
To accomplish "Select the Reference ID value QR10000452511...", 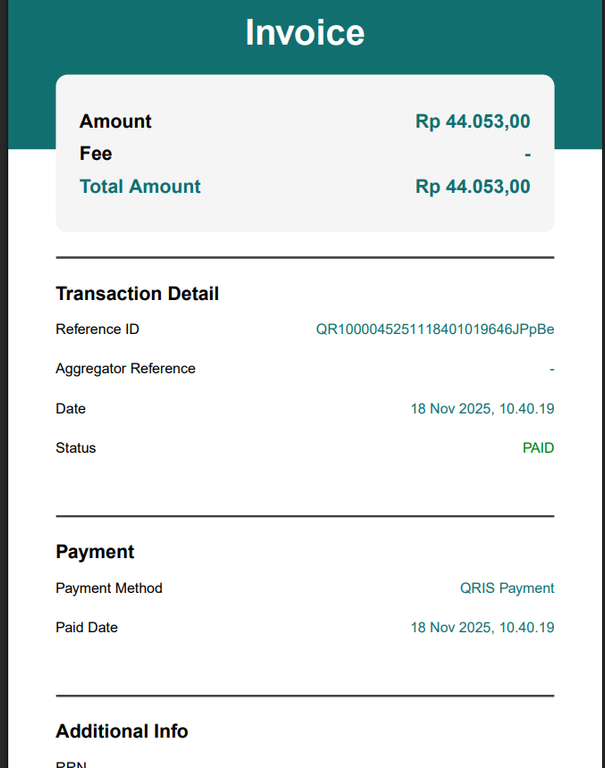I will pyautogui.click(x=435, y=329).
